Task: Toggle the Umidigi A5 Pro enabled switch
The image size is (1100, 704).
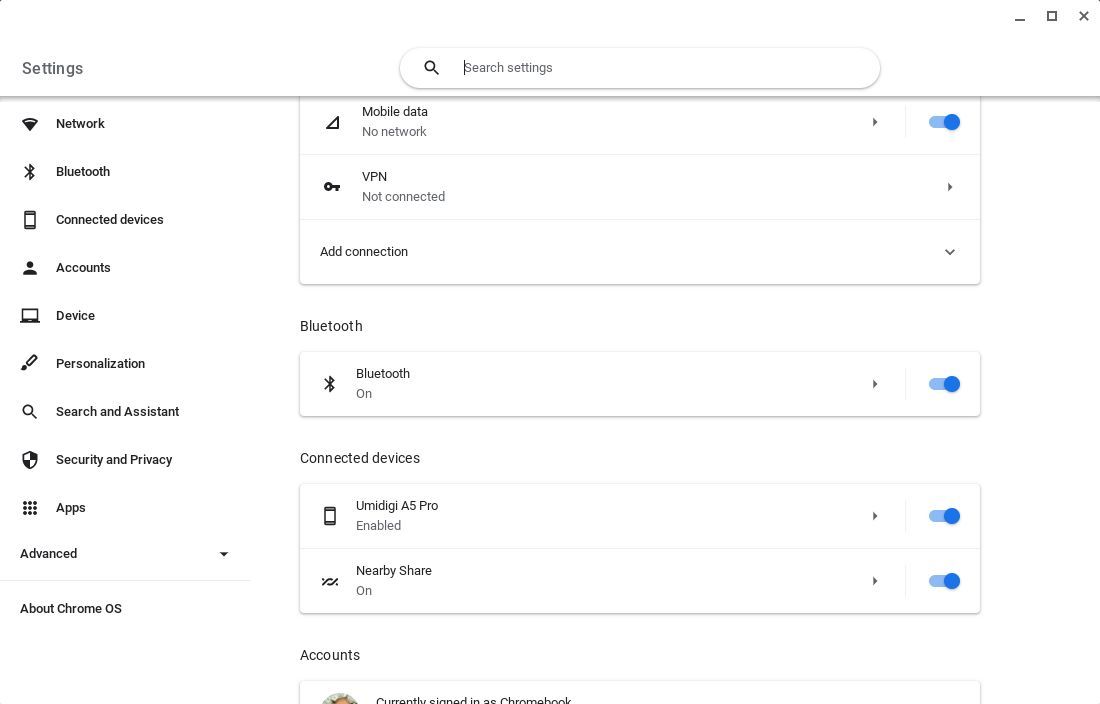Action: point(943,516)
